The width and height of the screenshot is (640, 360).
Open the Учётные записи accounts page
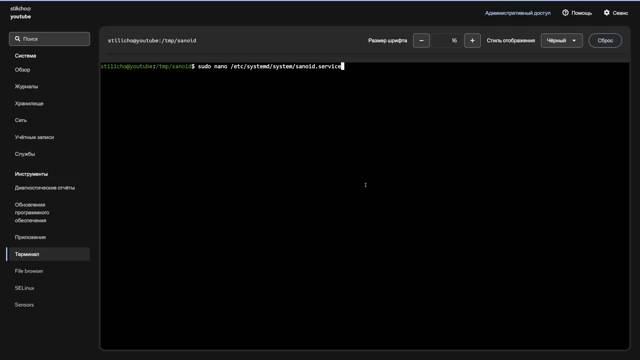click(34, 137)
